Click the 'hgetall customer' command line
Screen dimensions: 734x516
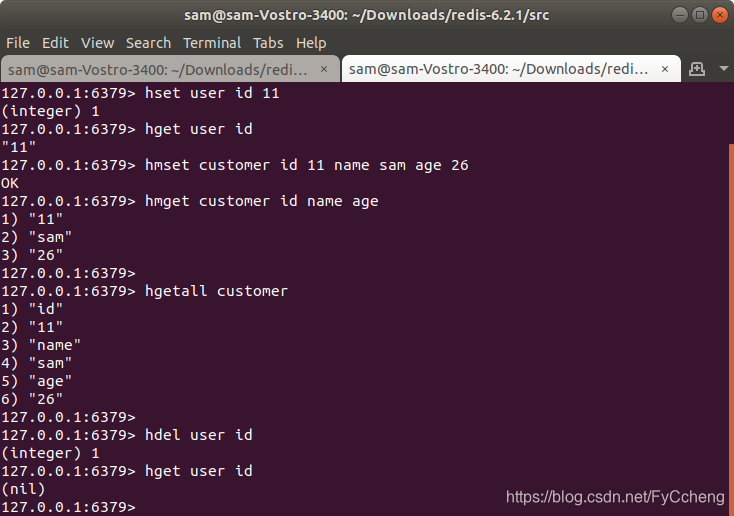[x=144, y=291]
